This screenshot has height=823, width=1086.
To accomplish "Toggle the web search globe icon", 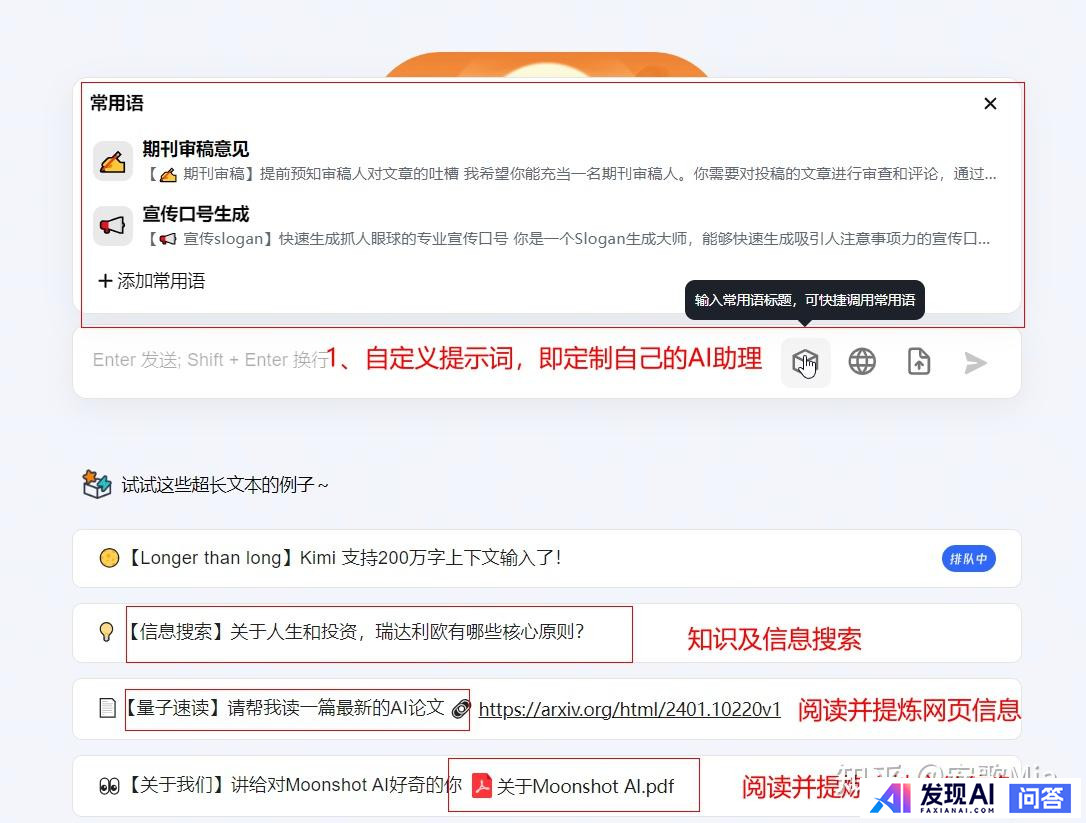I will (x=862, y=362).
